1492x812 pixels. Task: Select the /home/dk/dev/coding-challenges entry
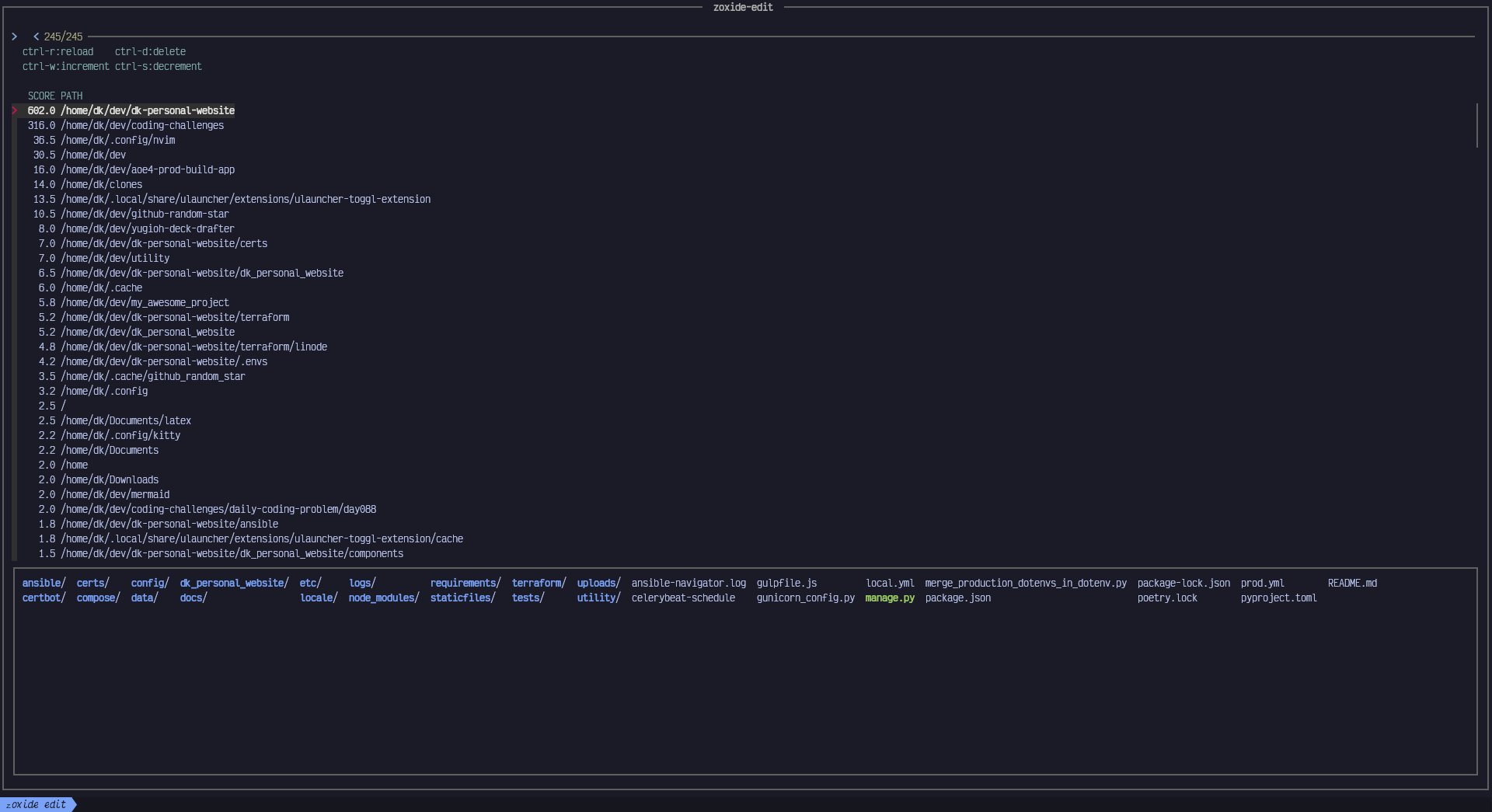tap(142, 125)
